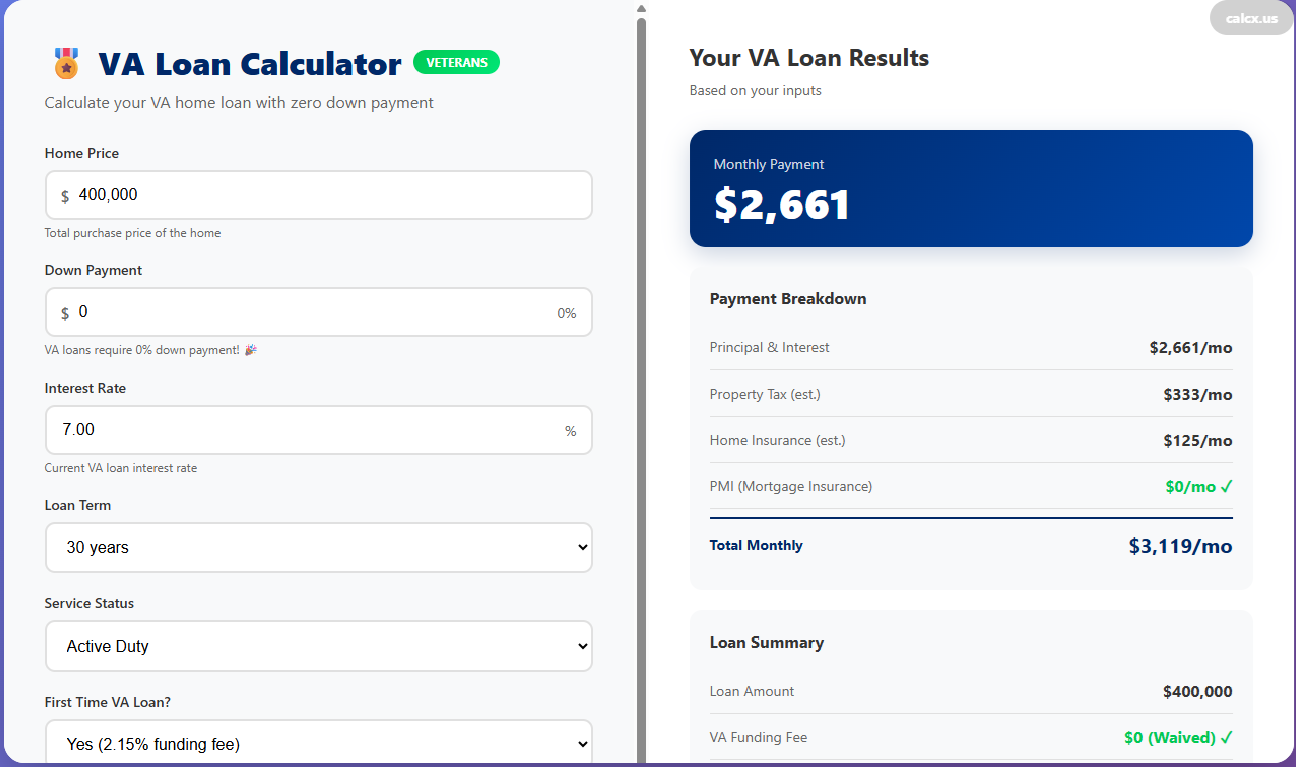Click the calcx.us watermark badge
1296x767 pixels.
pos(1251,17)
